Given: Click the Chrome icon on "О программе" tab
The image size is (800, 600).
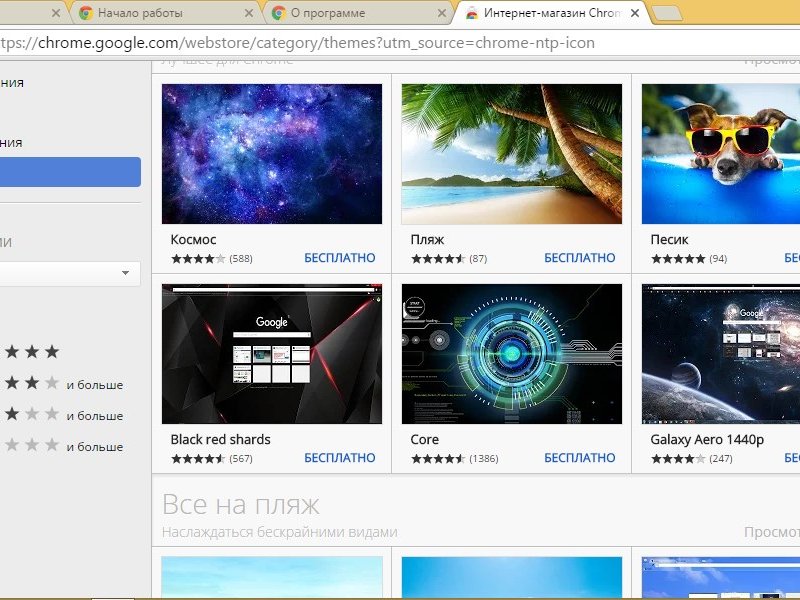Looking at the screenshot, I should [x=279, y=13].
